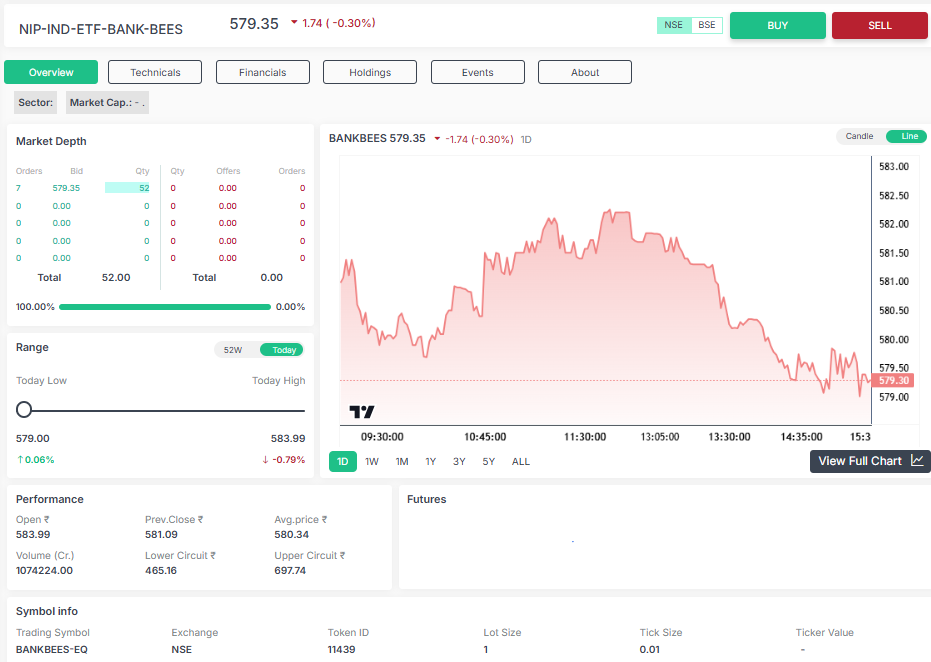931x662 pixels.
Task: Open the Technicals tab
Action: (x=155, y=72)
